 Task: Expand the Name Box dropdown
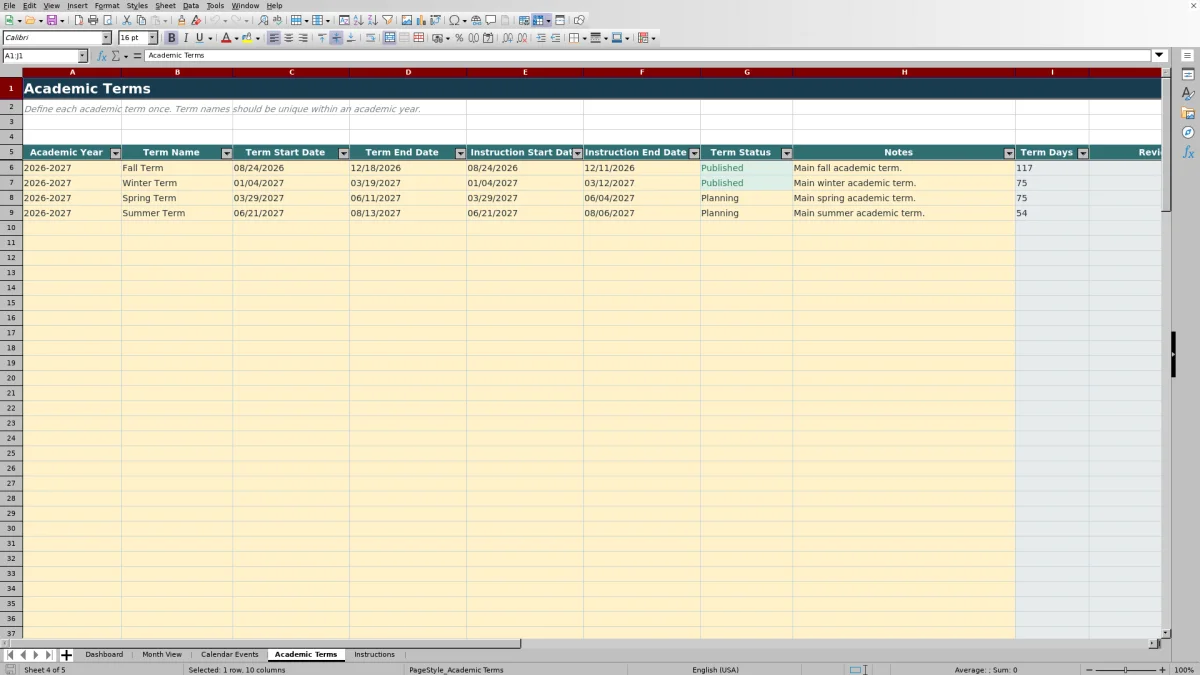(x=82, y=56)
